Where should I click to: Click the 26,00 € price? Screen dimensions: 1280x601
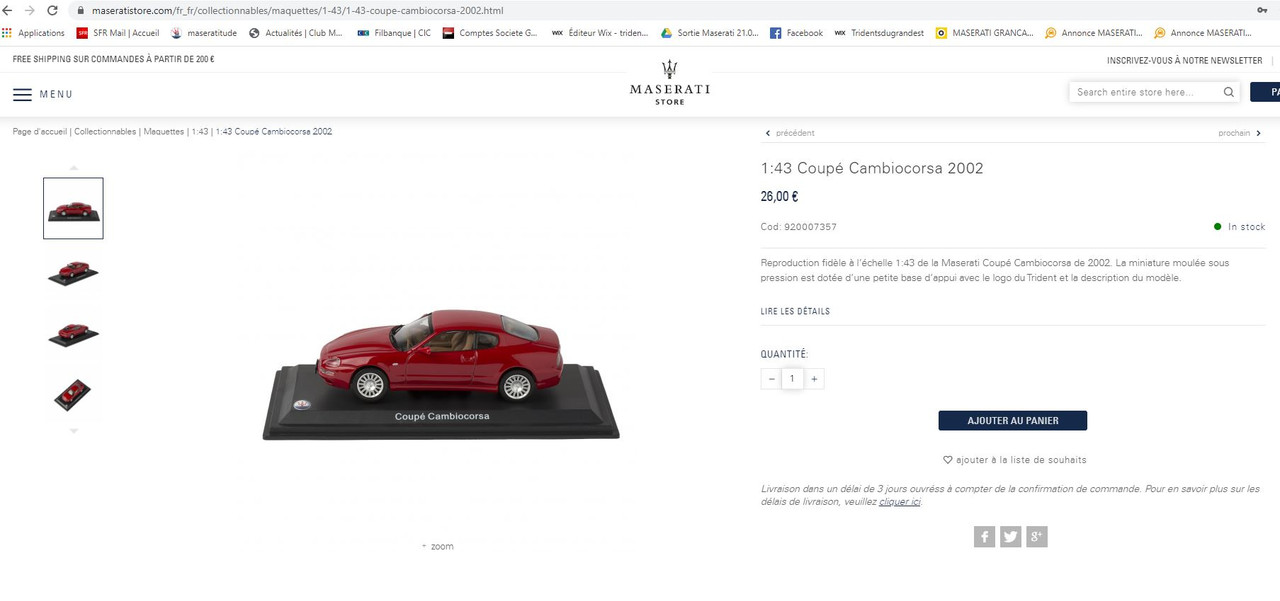(779, 197)
